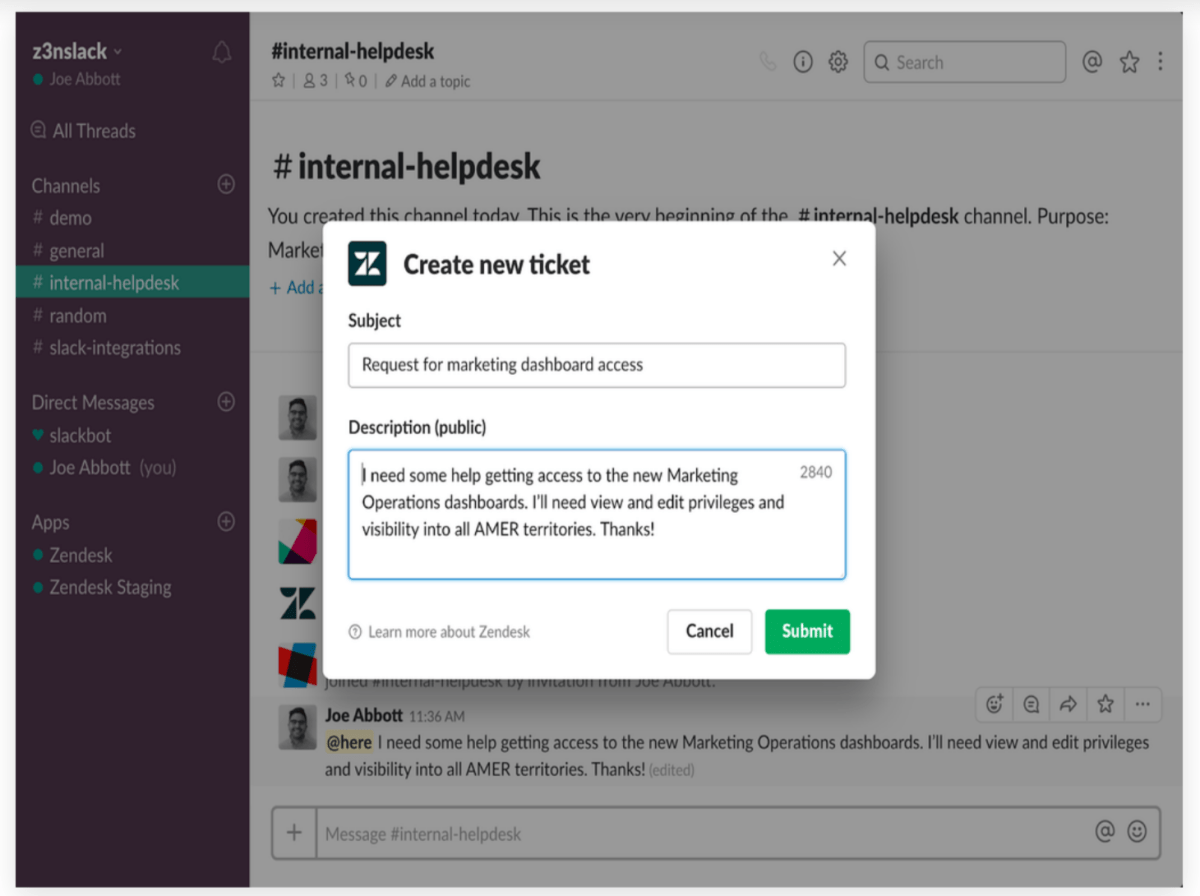The height and width of the screenshot is (896, 1200).
Task: Add emoji reaction to Joe Abbott's message
Action: tap(993, 704)
